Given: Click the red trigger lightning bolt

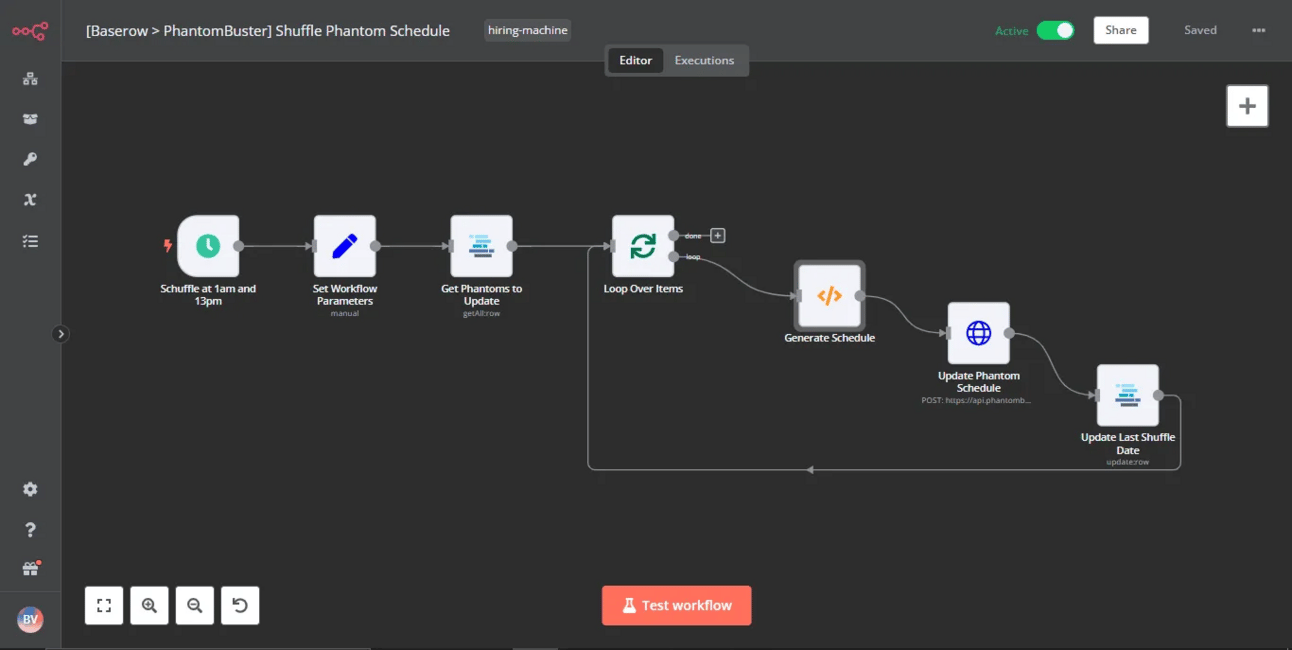Looking at the screenshot, I should coord(168,246).
